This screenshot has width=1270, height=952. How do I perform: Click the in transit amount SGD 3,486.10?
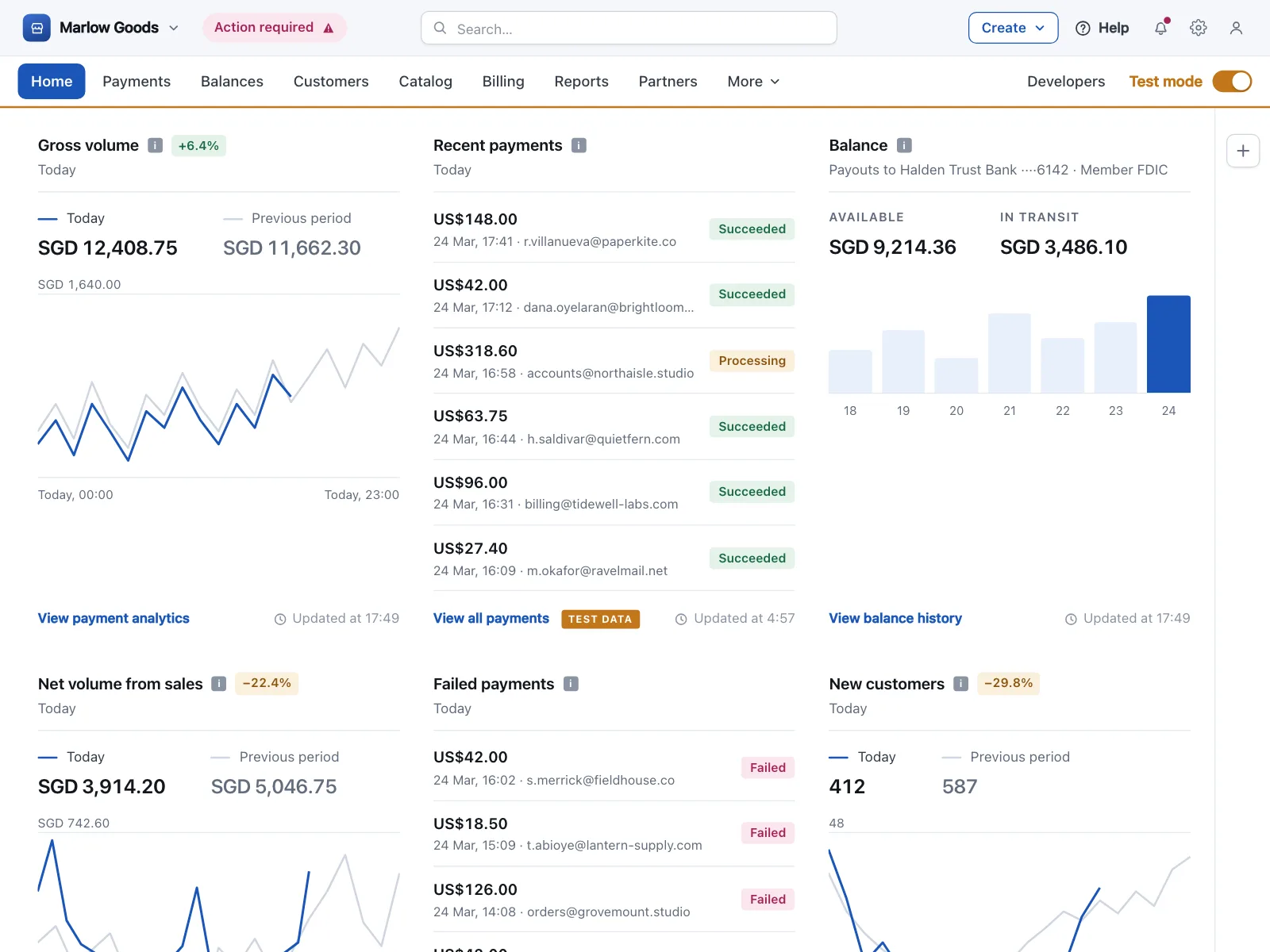1064,248
